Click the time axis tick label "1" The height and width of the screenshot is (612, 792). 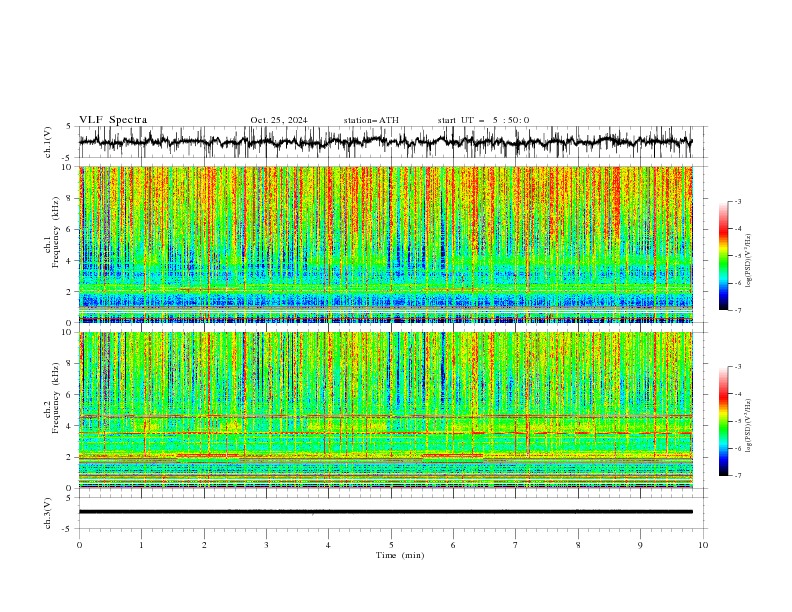141,545
